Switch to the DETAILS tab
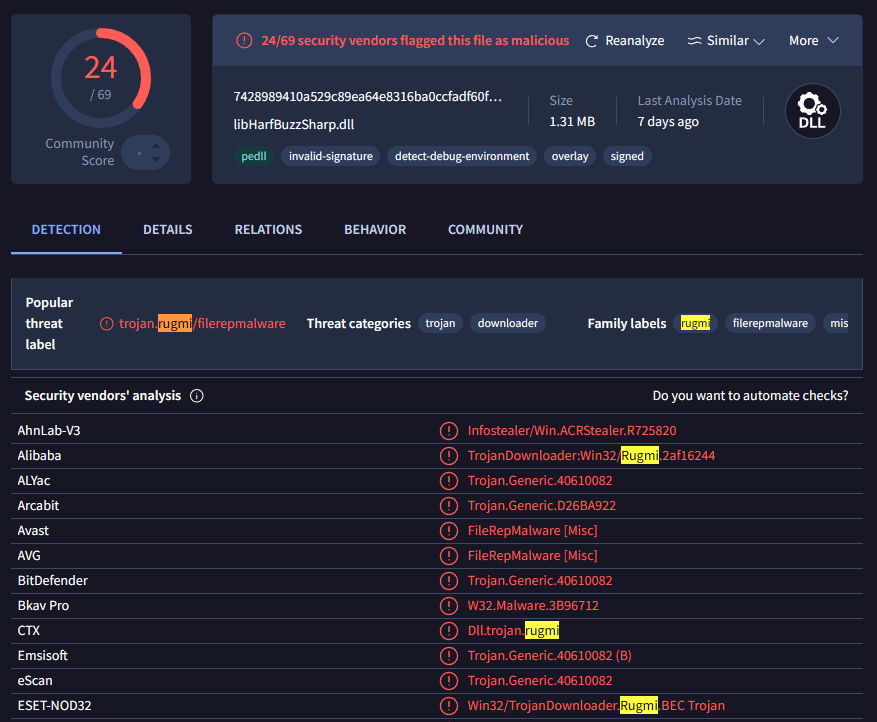 tap(168, 230)
